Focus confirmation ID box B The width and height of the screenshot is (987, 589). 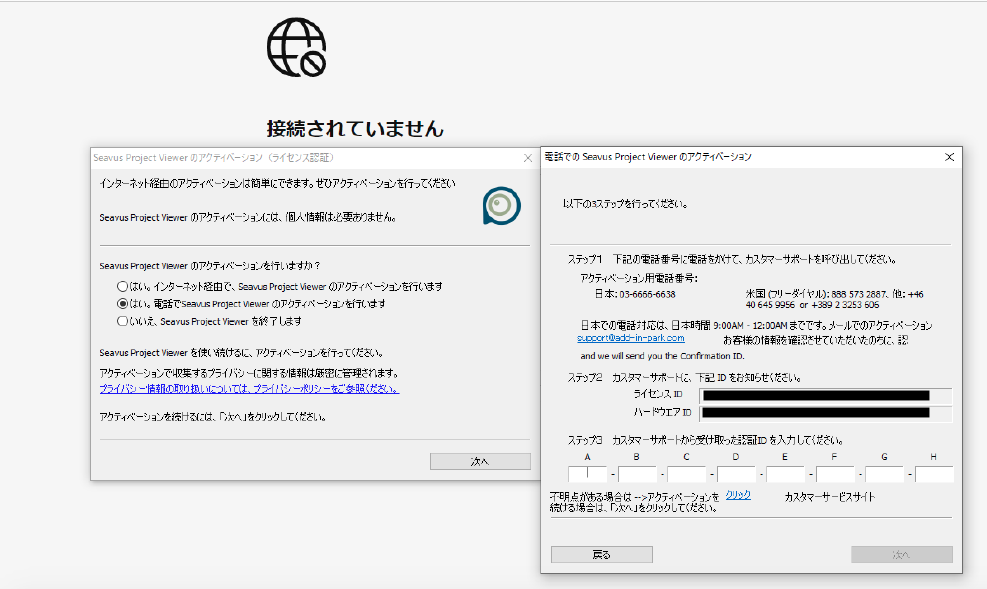coord(637,474)
